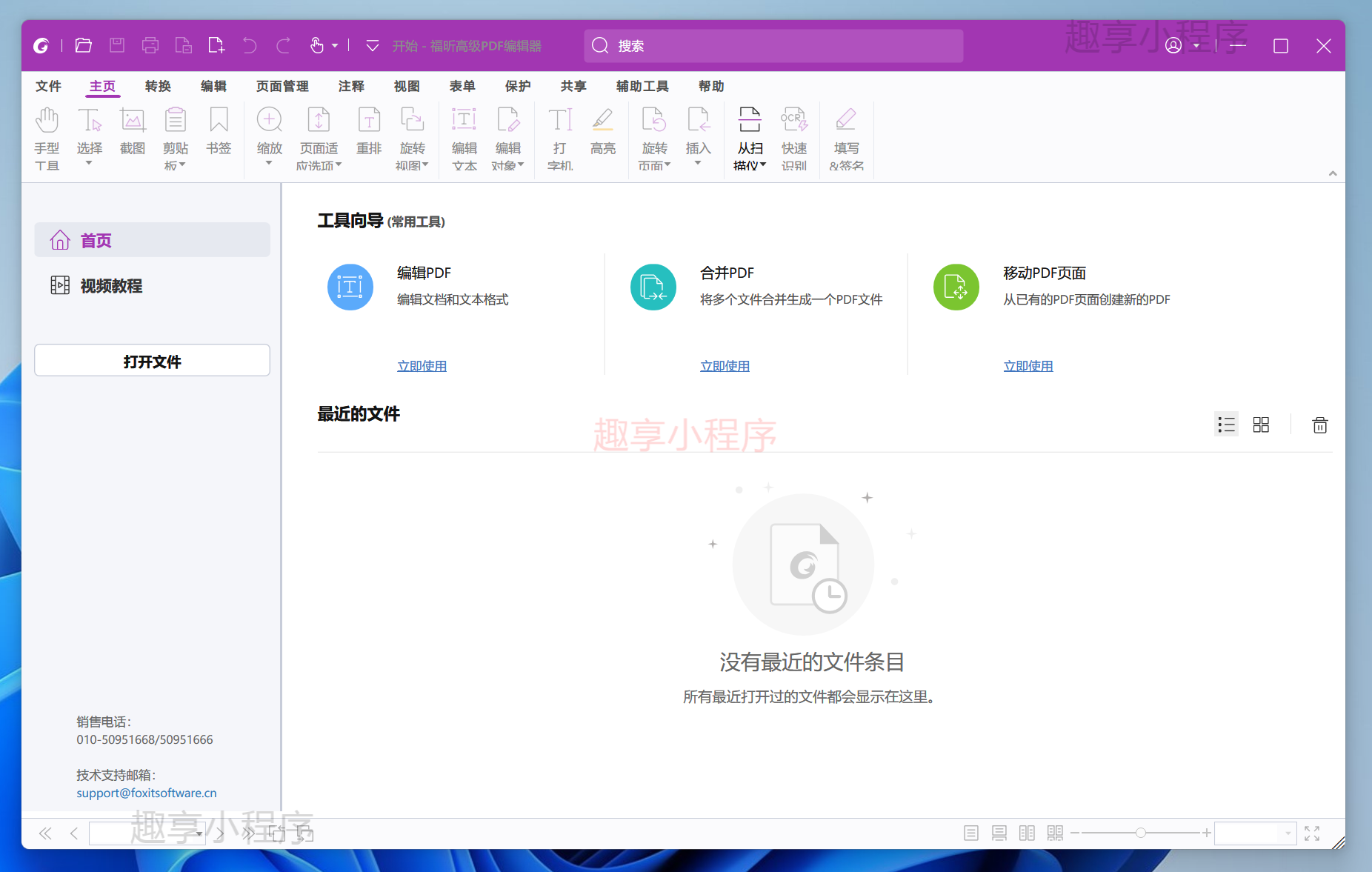Switch to the 保护 (Protect) tab
The height and width of the screenshot is (872, 1372).
coord(518,86)
